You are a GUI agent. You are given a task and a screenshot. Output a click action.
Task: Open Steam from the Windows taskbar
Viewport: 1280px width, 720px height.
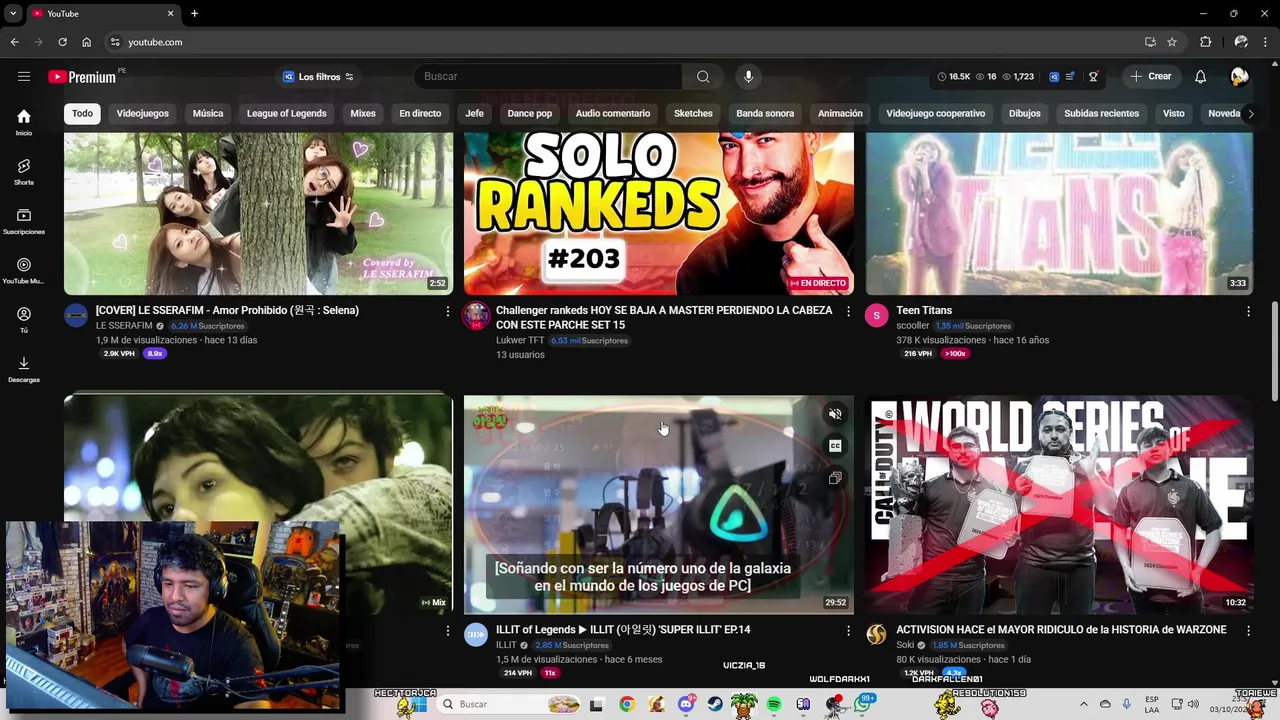coord(715,704)
